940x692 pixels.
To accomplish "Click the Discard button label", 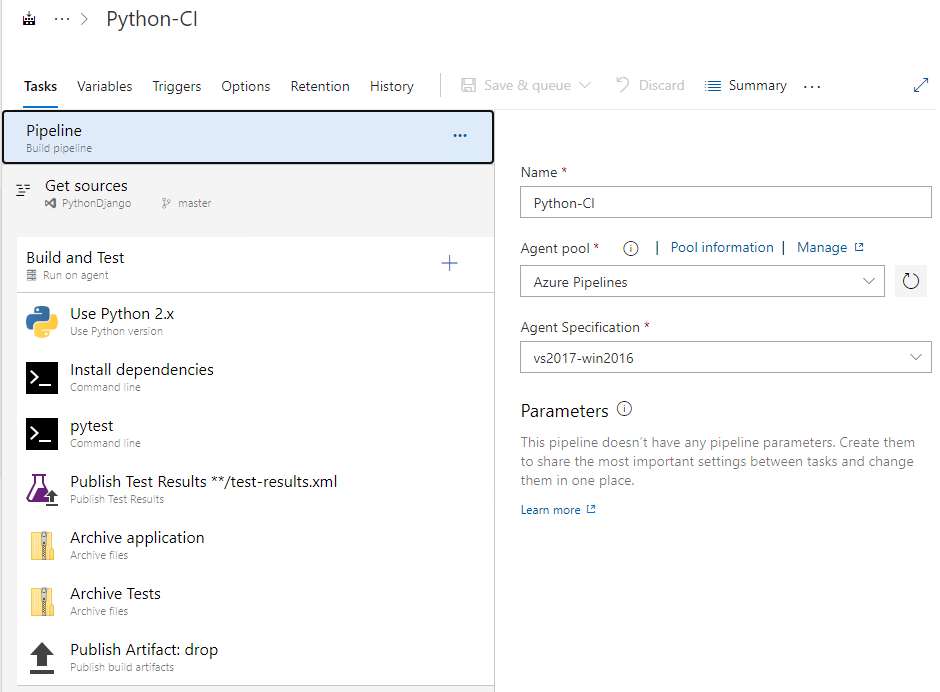I will [661, 85].
